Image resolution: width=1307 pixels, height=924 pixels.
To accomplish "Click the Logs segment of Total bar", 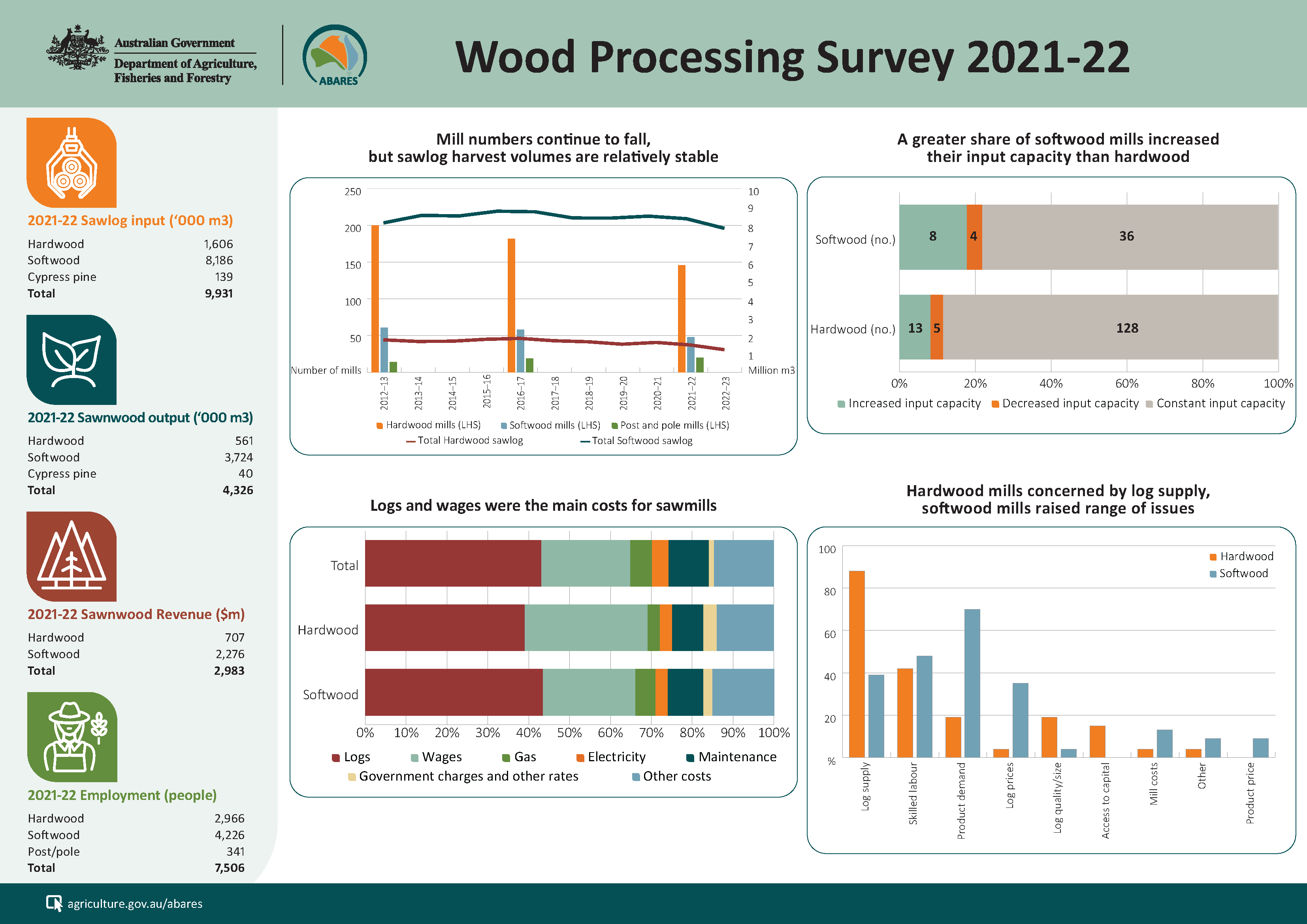I will click(453, 564).
